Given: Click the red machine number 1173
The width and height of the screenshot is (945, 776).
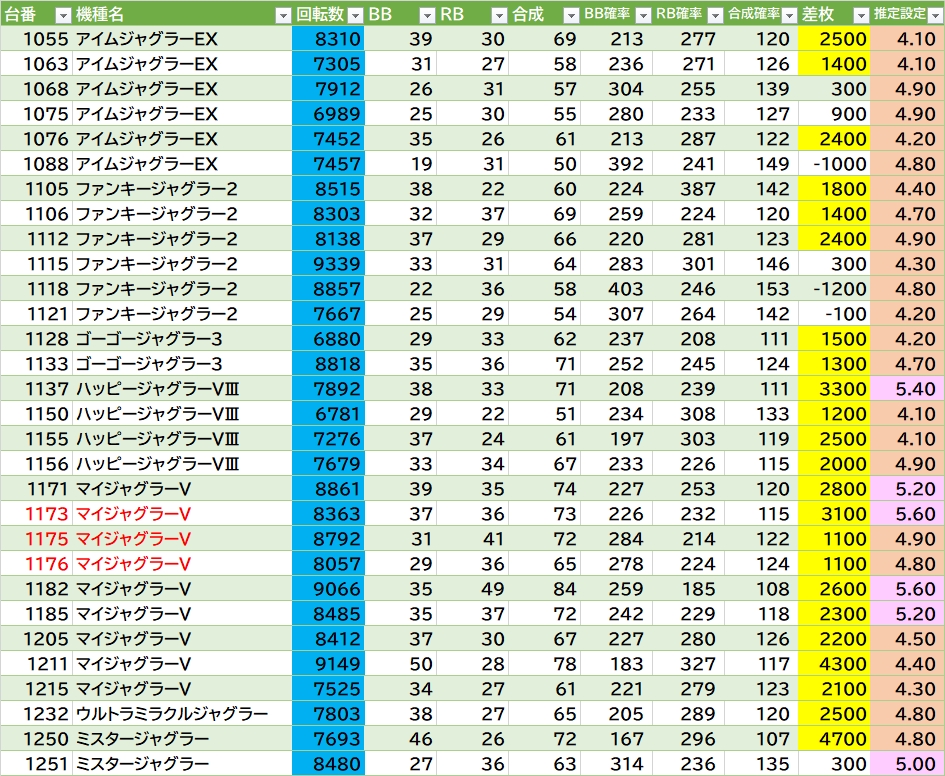Looking at the screenshot, I should click(x=46, y=514).
